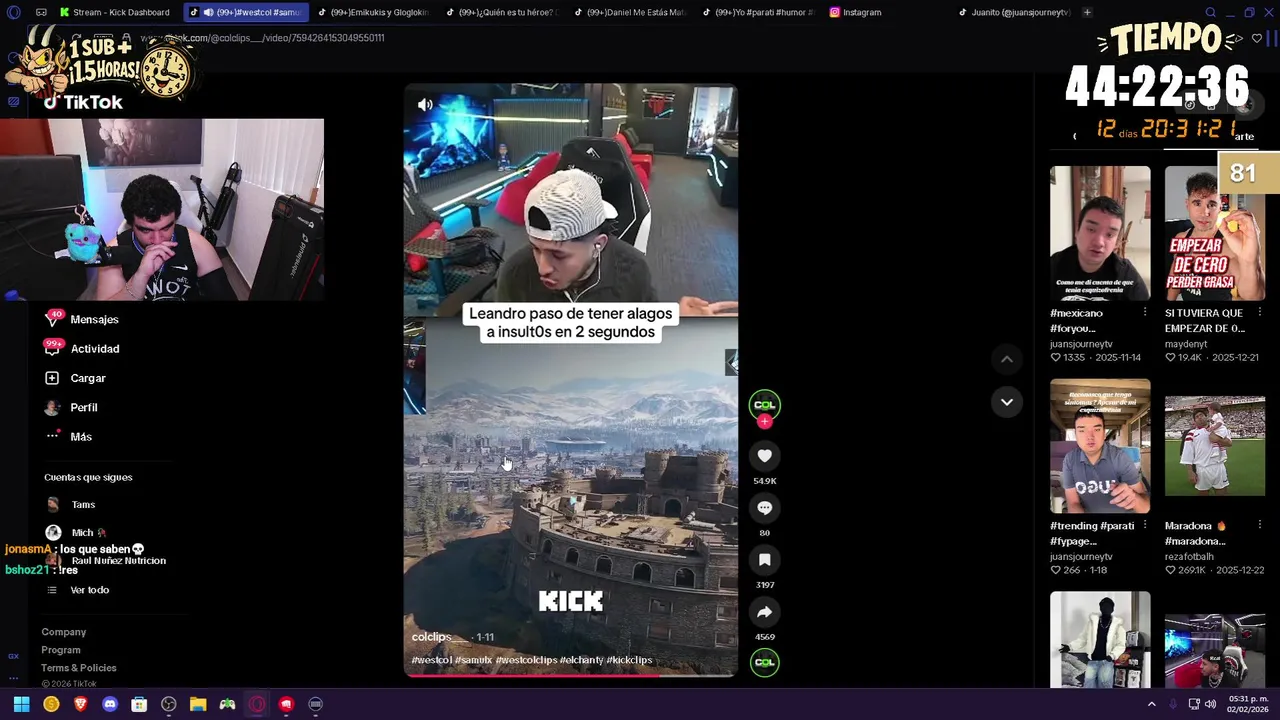1280x720 pixels.
Task: Open the #mexicano #foryou video thumbnail
Action: (x=1100, y=233)
